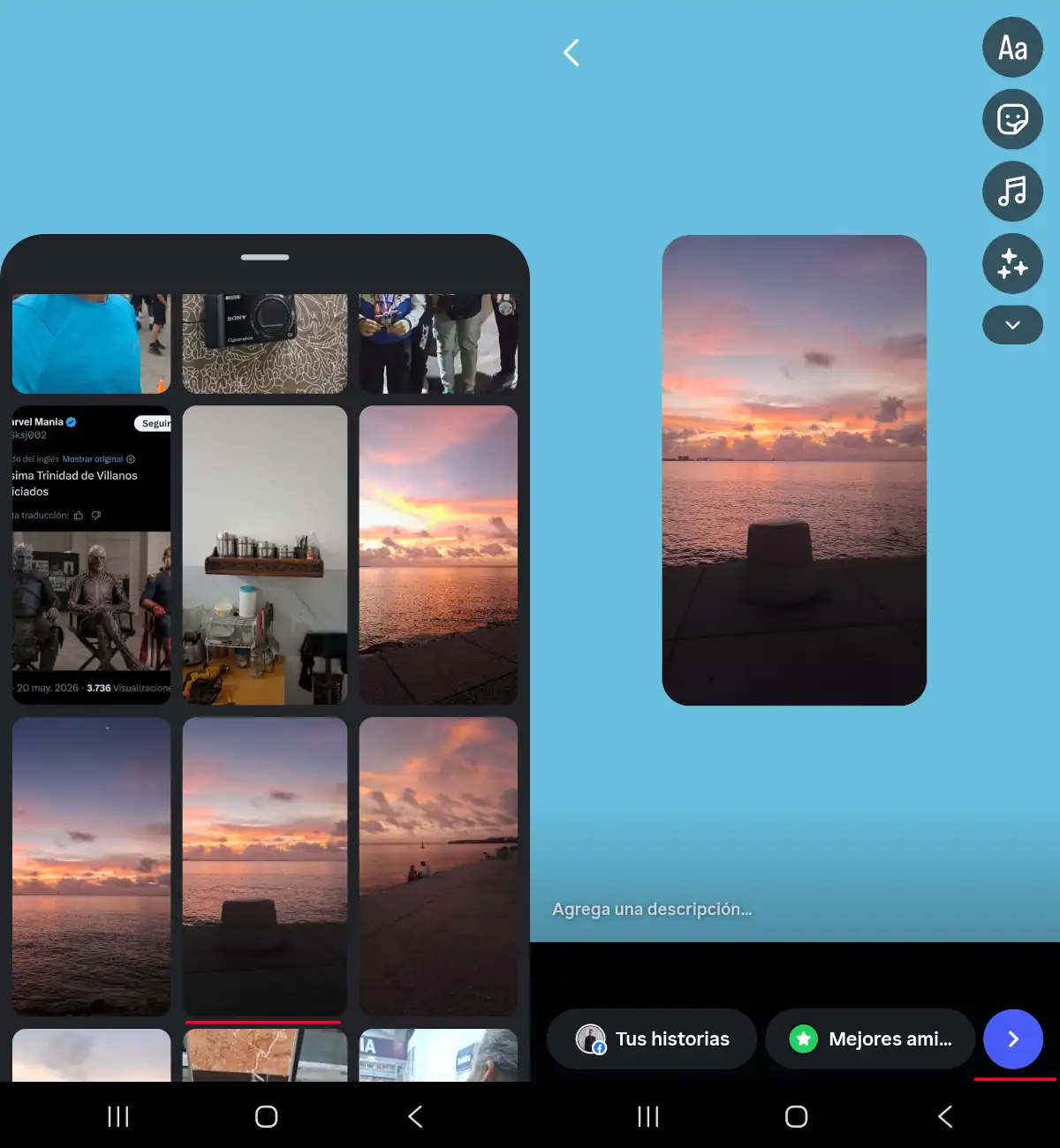The width and height of the screenshot is (1060, 1148).
Task: Tap the blue next arrow button
Action: click(1013, 1039)
